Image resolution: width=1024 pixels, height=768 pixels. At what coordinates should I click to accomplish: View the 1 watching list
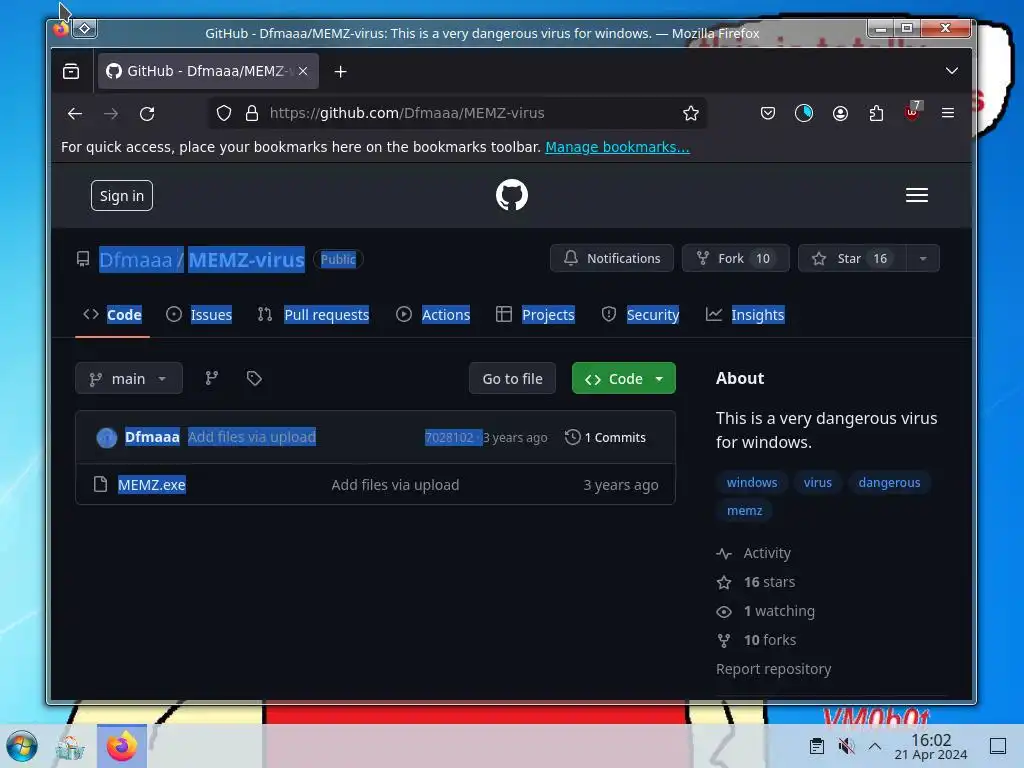[765, 611]
